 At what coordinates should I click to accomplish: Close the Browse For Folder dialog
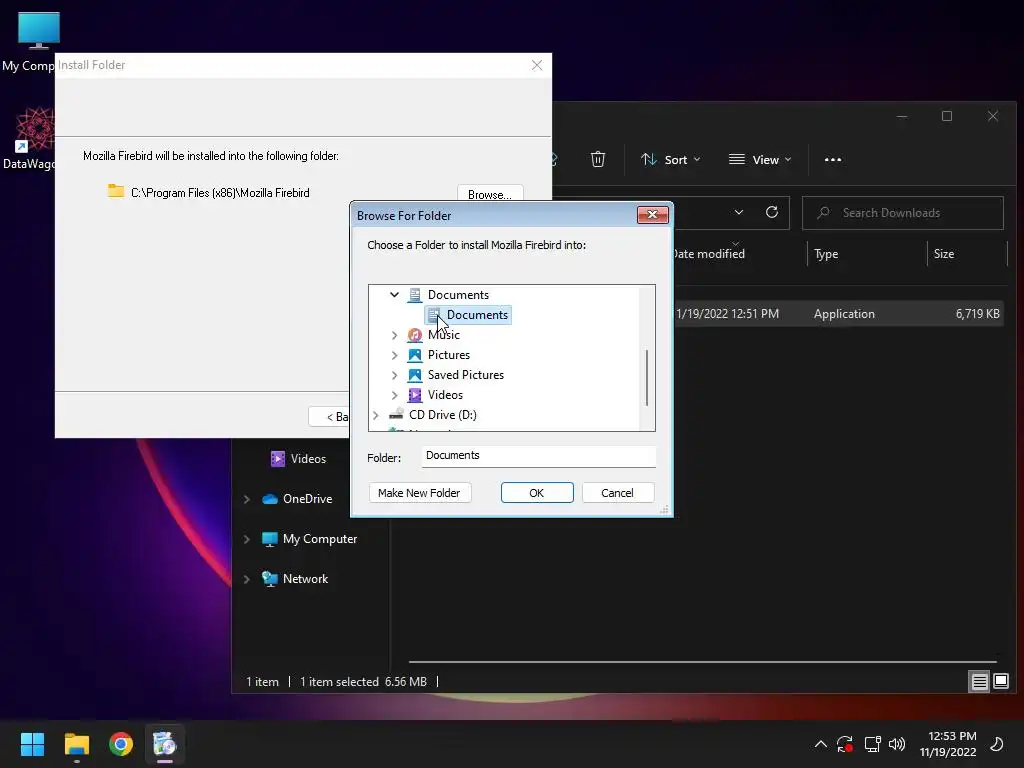(652, 215)
